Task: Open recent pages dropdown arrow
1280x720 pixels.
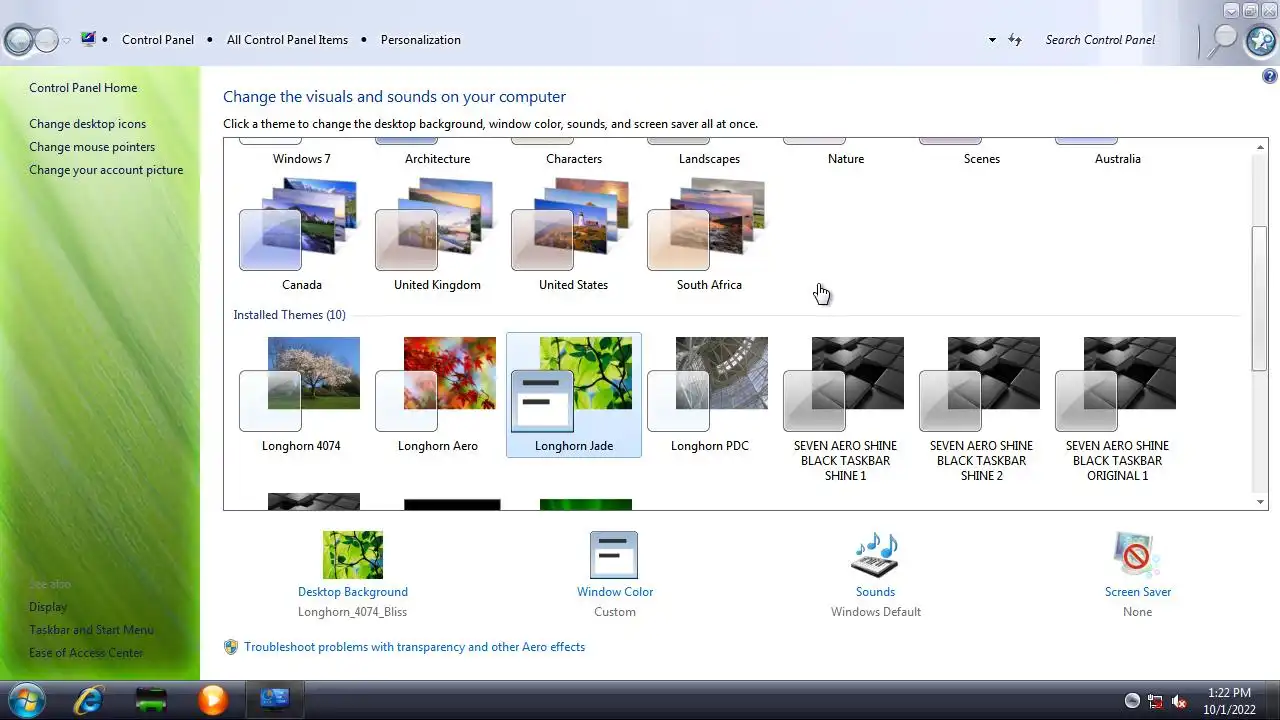Action: tap(66, 41)
